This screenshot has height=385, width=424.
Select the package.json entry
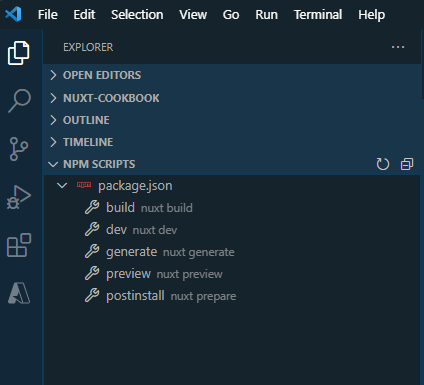232,185
